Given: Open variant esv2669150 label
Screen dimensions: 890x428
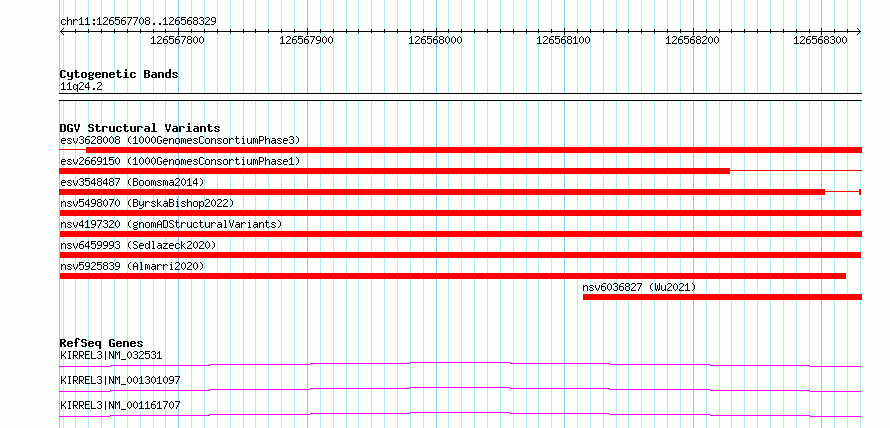Looking at the screenshot, I should pos(180,161).
